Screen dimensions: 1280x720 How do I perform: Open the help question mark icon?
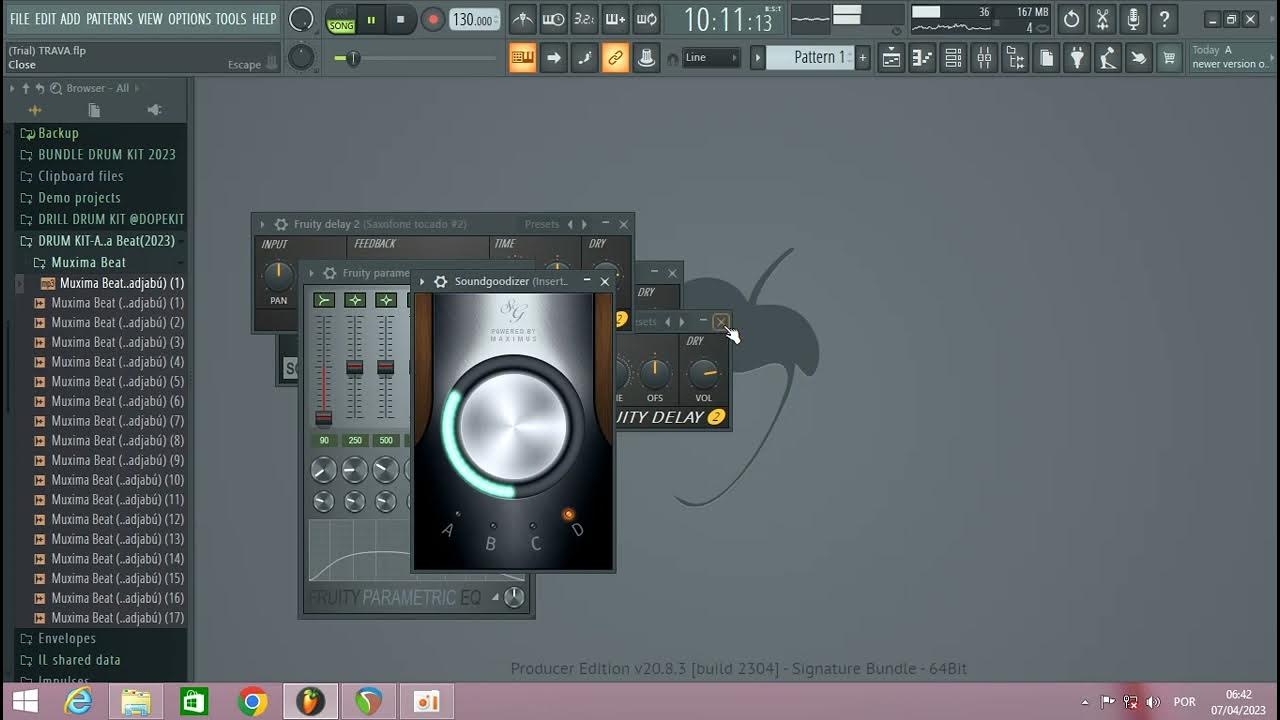[1164, 19]
